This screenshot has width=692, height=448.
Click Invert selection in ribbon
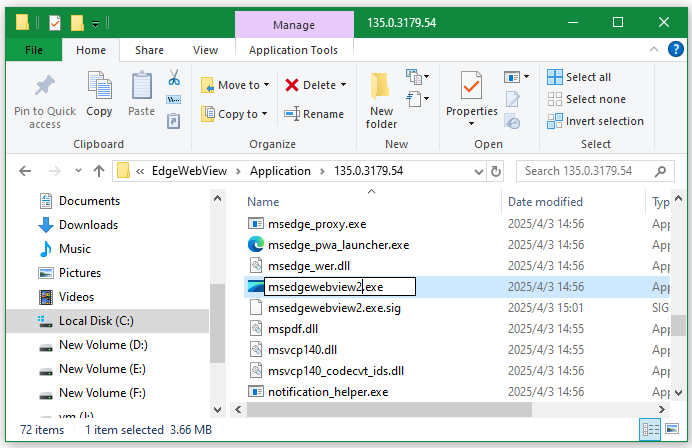tap(595, 121)
